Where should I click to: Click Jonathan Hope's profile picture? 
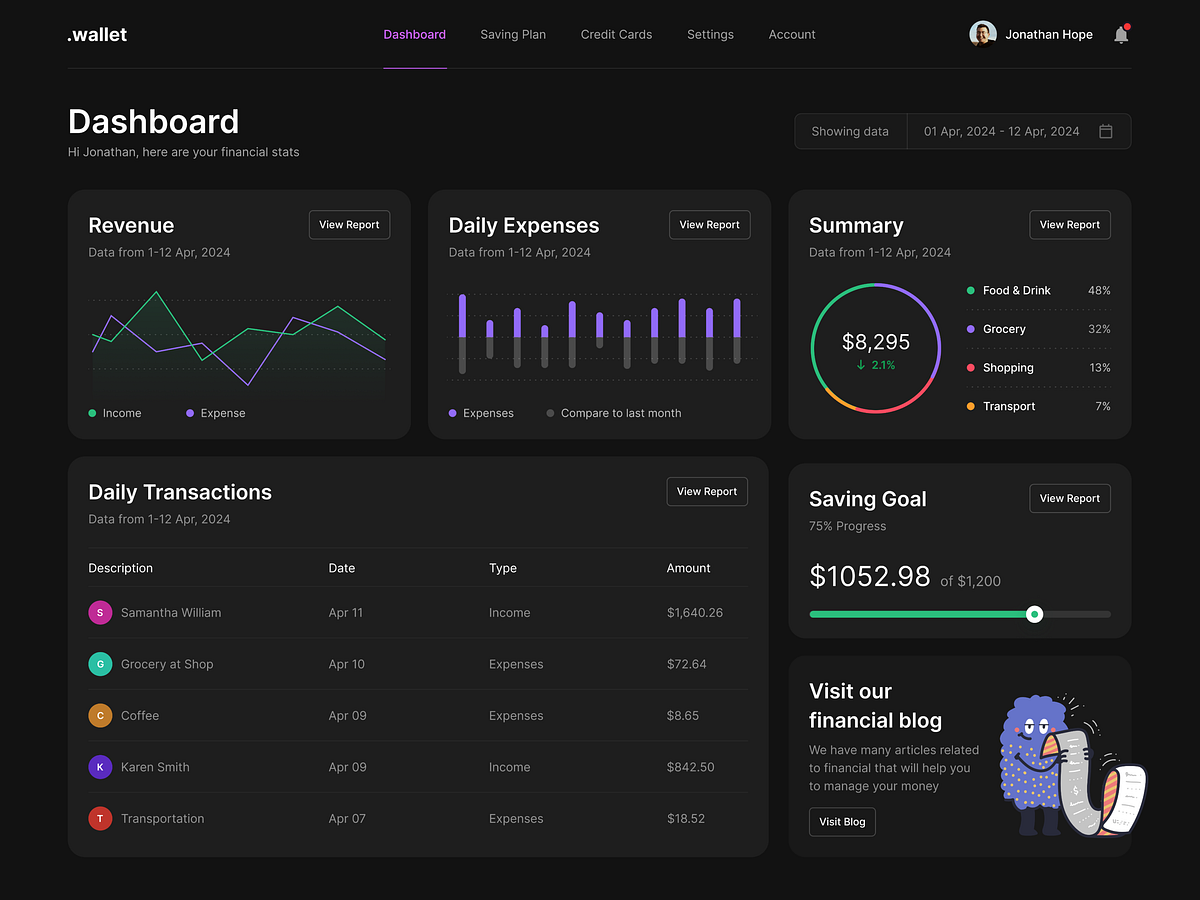click(982, 33)
